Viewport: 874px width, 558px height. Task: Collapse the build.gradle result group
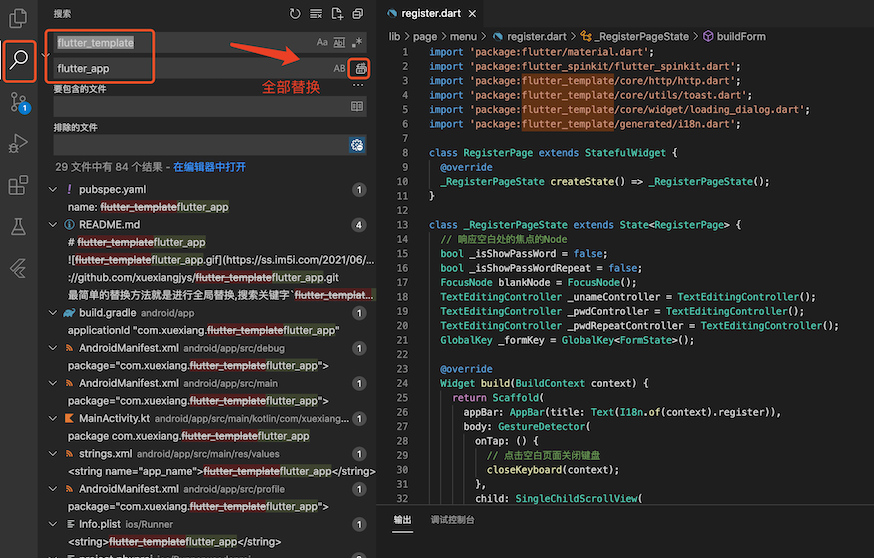[x=53, y=313]
